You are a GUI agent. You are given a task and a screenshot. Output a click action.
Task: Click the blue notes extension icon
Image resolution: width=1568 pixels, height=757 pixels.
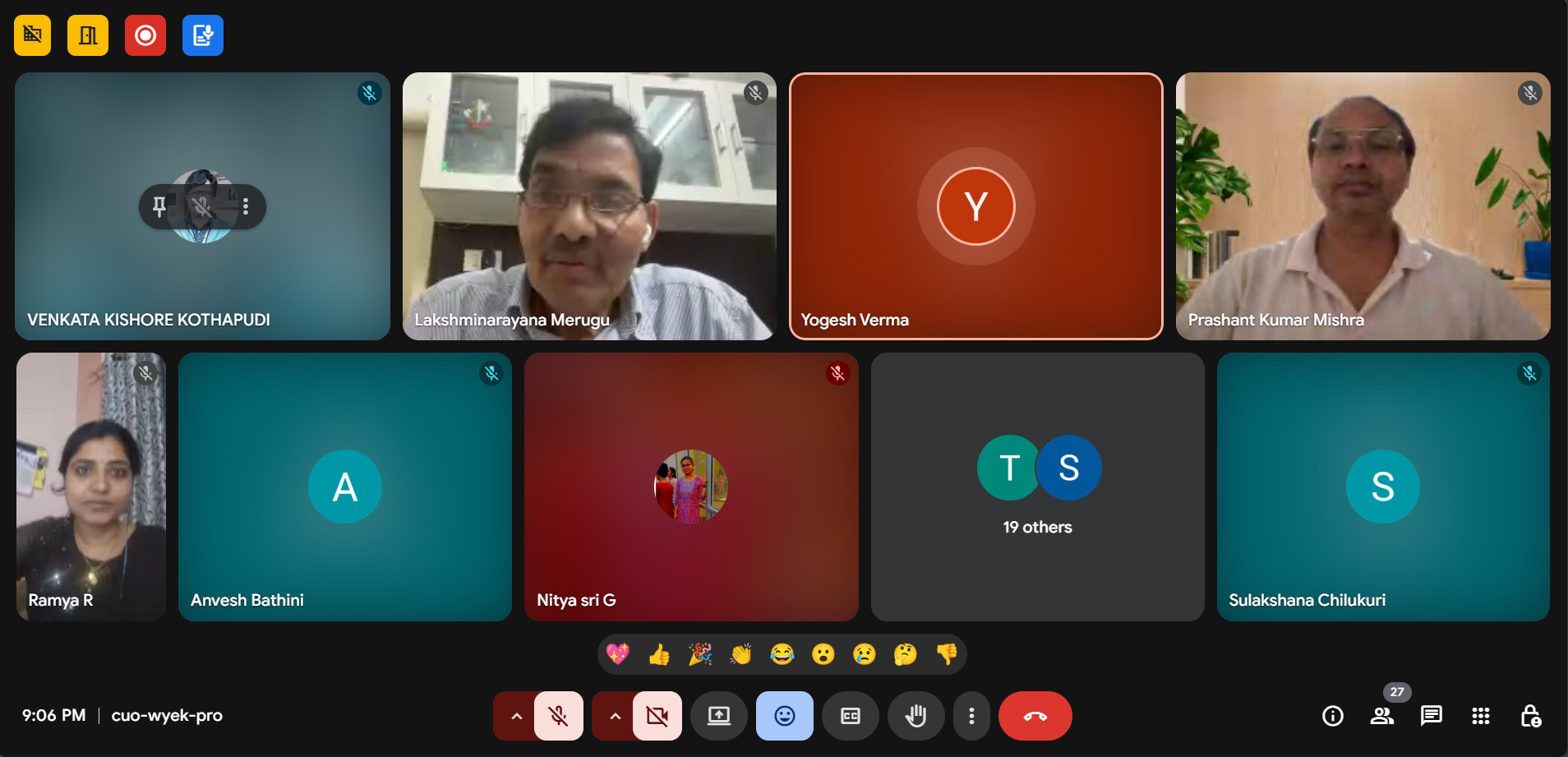[203, 35]
